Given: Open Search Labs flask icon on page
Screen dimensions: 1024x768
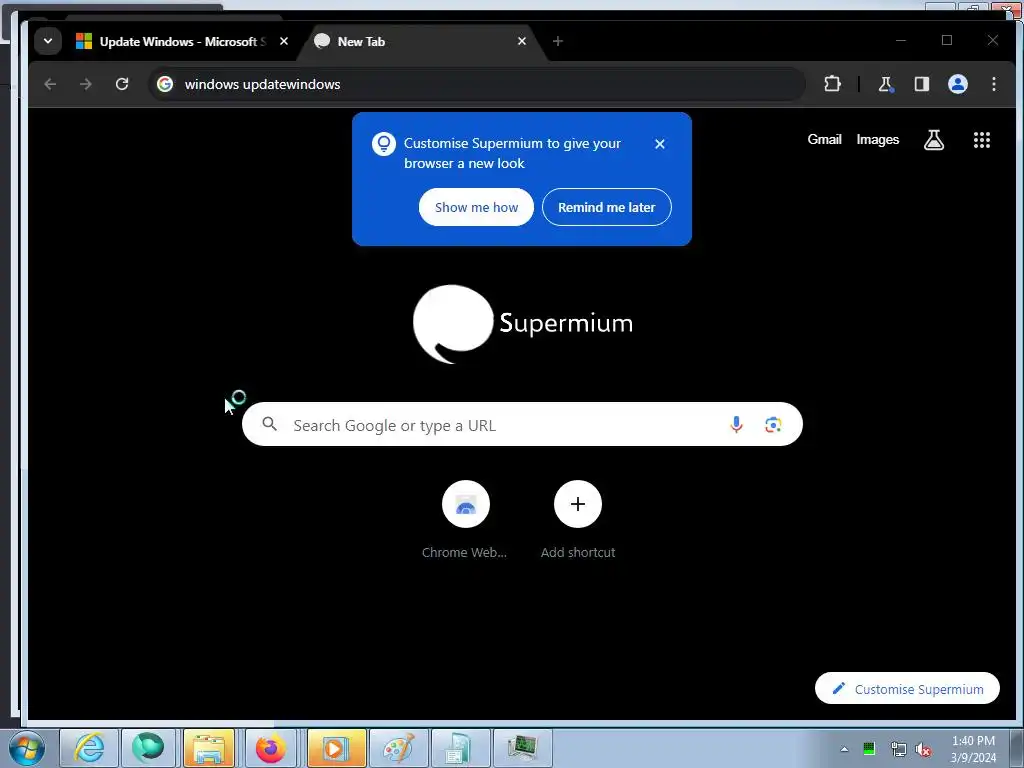Looking at the screenshot, I should point(934,140).
